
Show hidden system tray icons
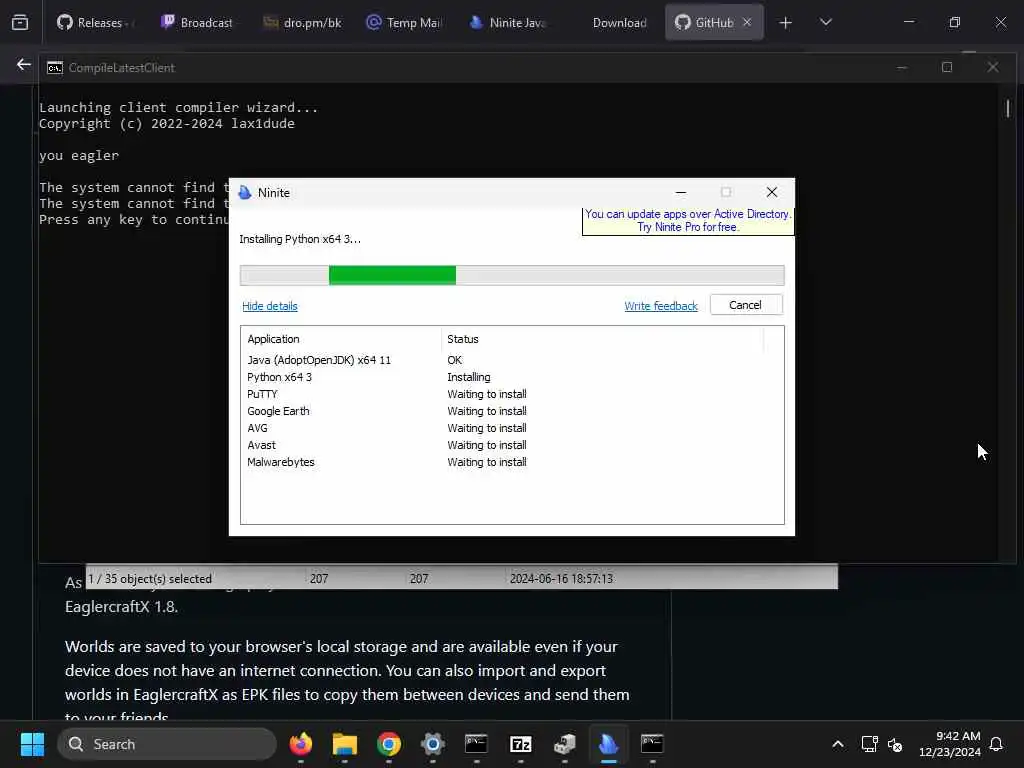pos(838,744)
